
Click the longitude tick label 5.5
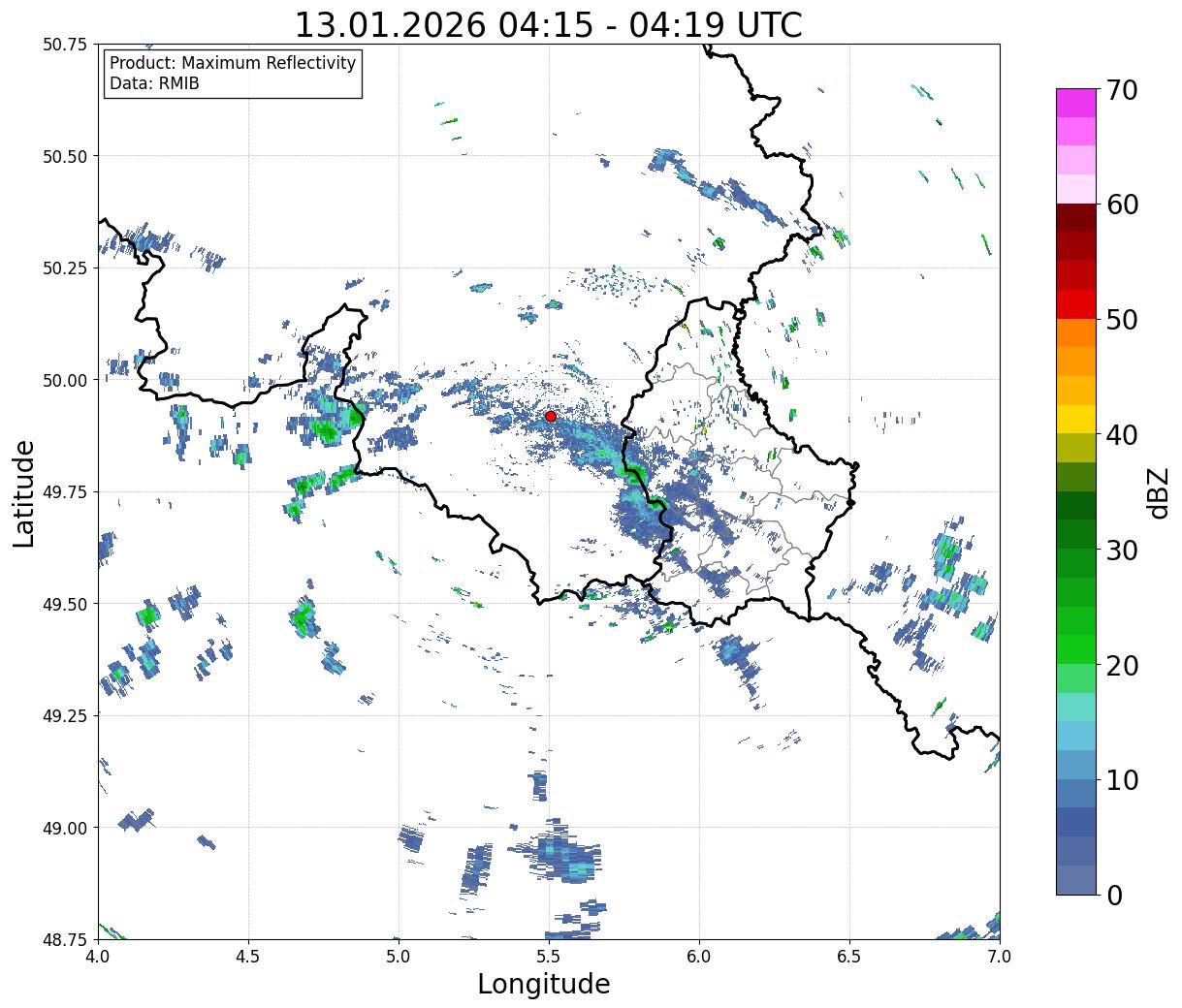(x=549, y=957)
